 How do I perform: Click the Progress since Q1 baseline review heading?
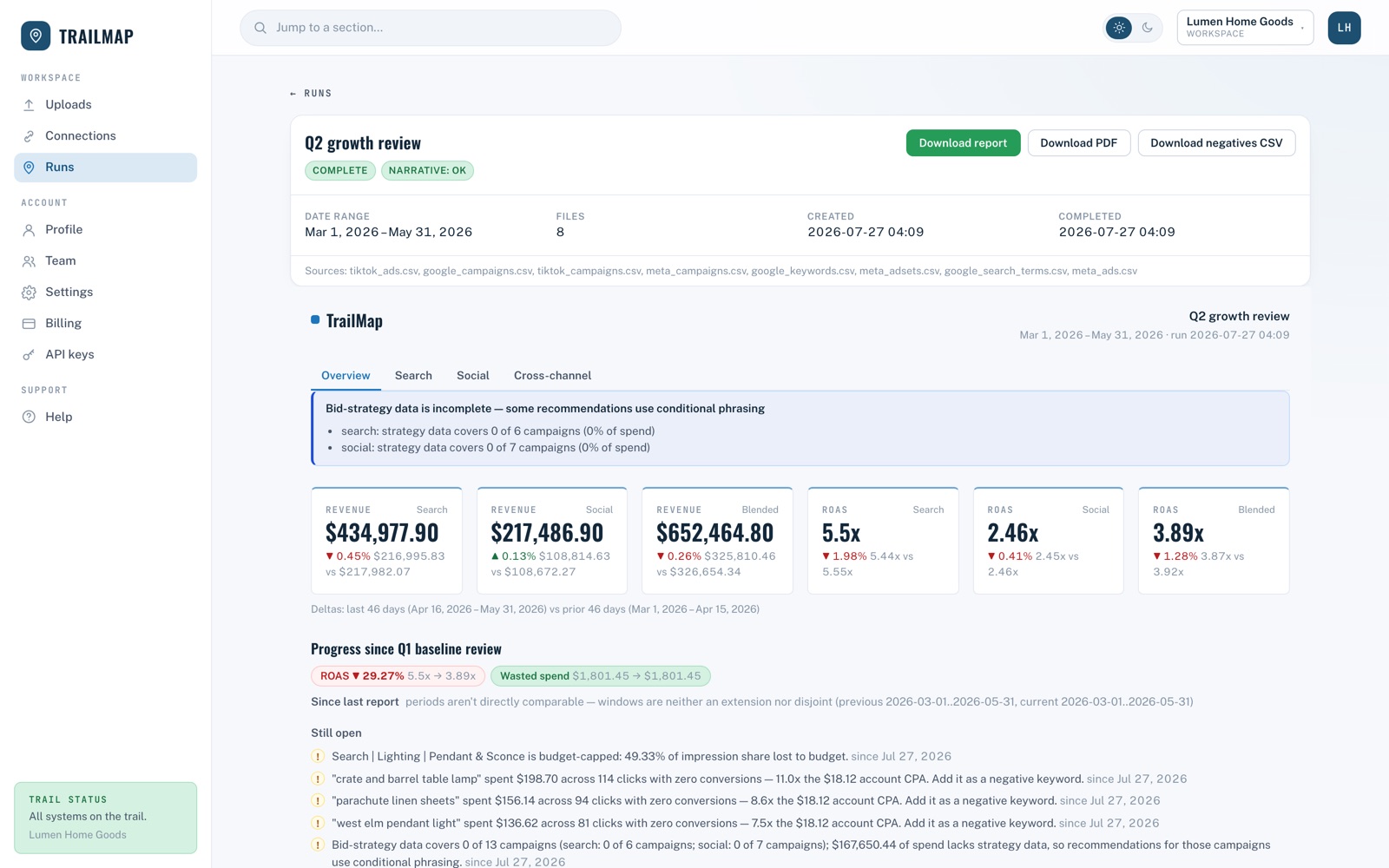406,649
